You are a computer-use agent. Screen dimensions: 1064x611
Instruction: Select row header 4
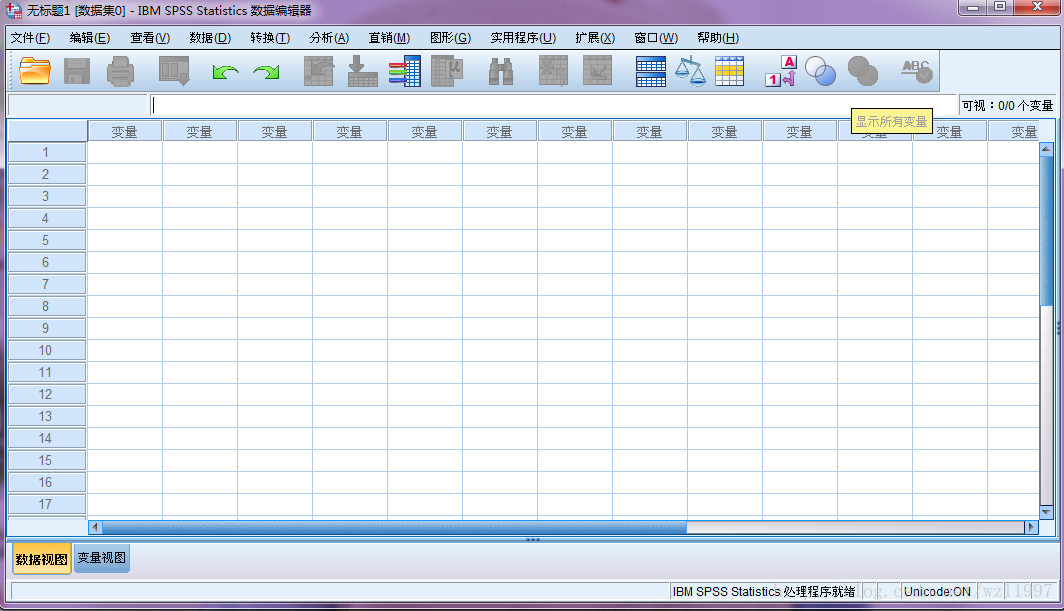click(x=46, y=219)
